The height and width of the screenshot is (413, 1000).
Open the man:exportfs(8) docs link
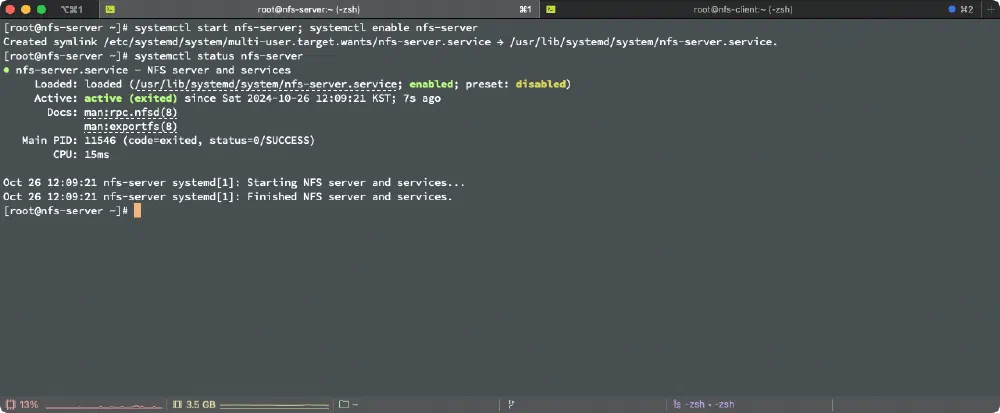(130, 127)
